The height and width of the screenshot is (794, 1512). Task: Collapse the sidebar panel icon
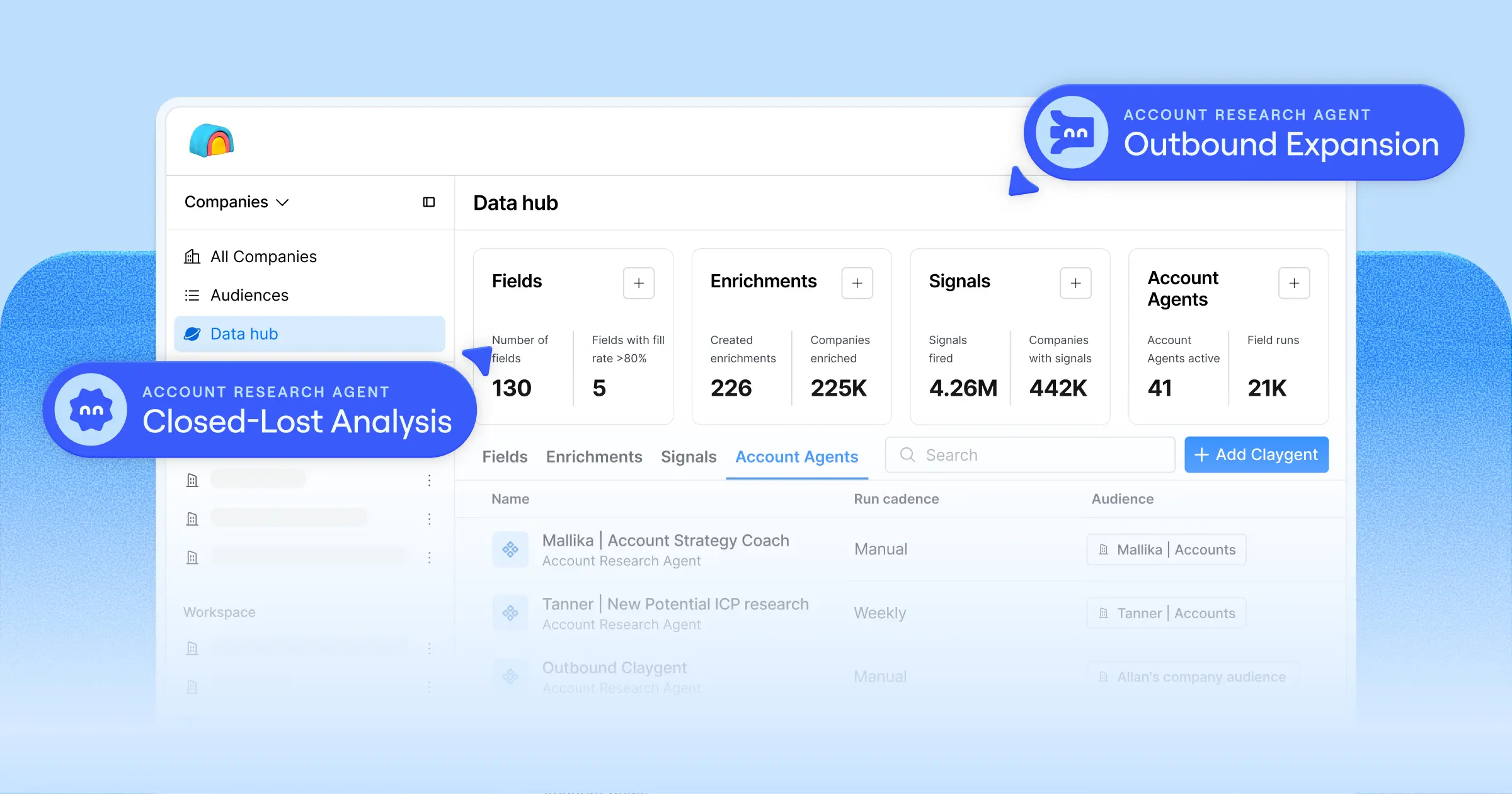(429, 202)
